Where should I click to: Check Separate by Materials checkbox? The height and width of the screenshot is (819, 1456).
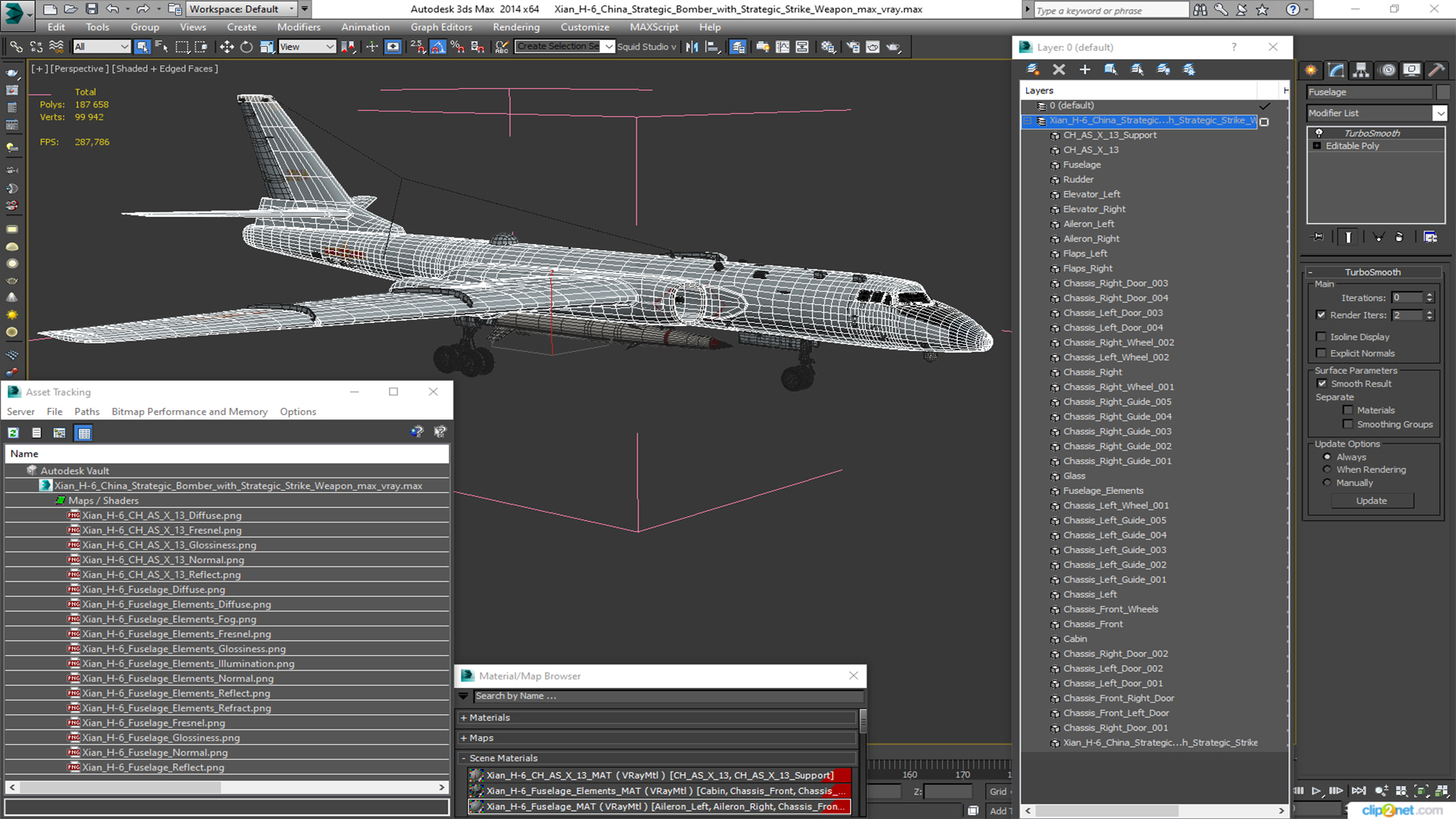(x=1348, y=410)
